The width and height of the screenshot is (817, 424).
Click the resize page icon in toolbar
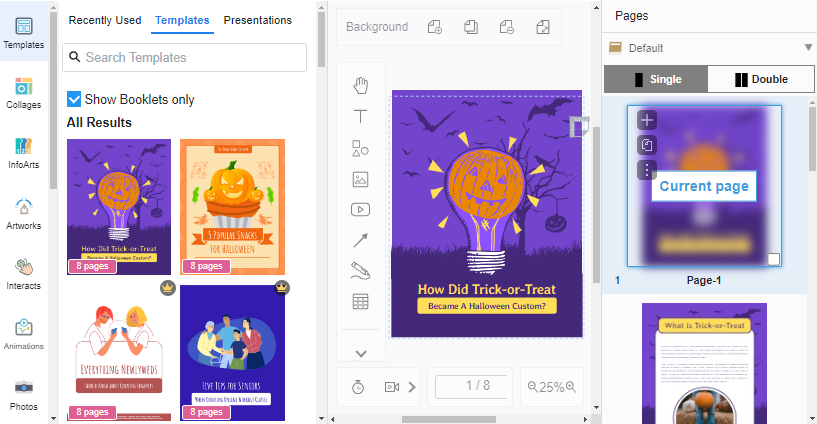click(543, 27)
